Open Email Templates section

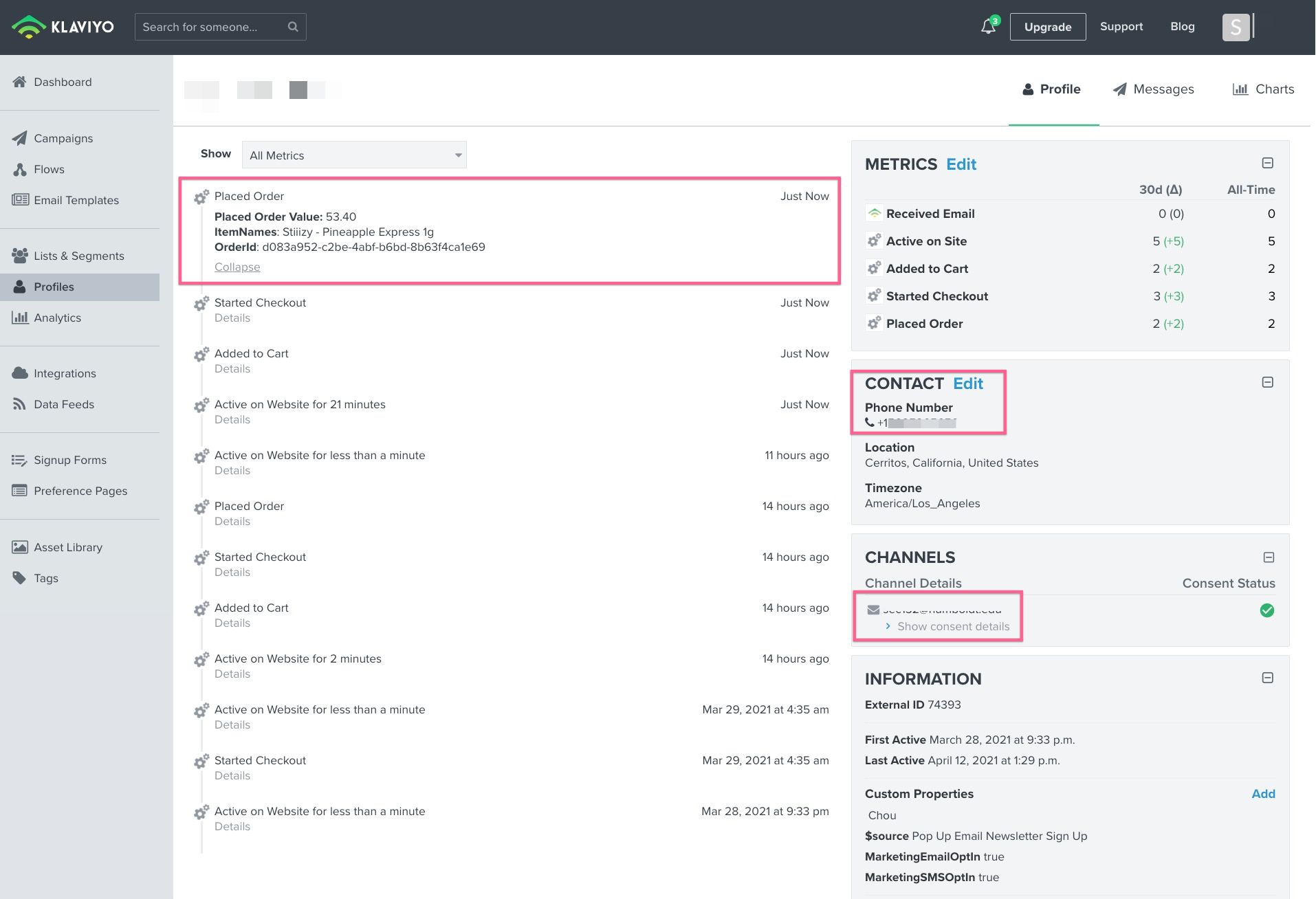point(76,200)
